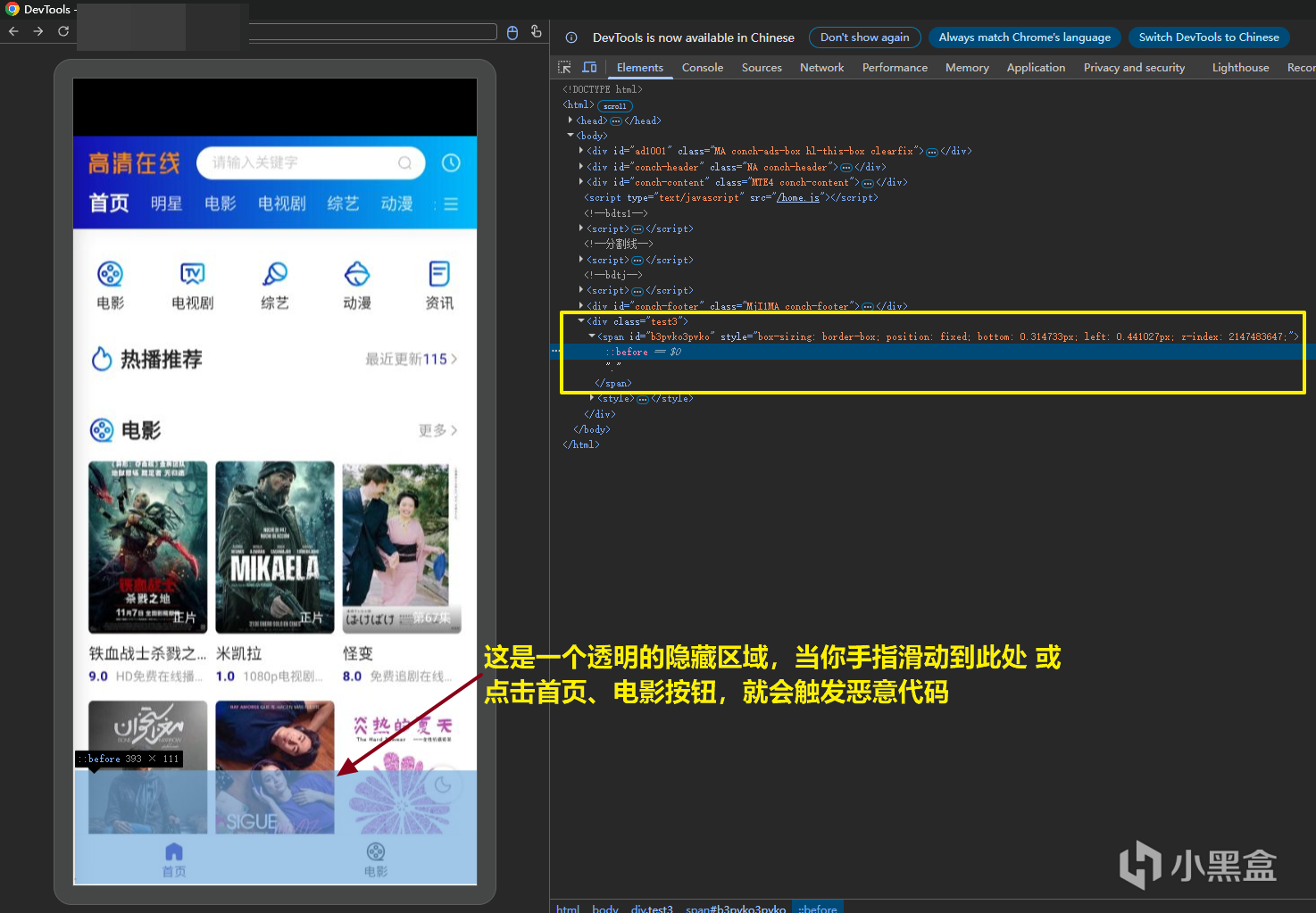Select the inspect element tool in DevTools

point(564,67)
